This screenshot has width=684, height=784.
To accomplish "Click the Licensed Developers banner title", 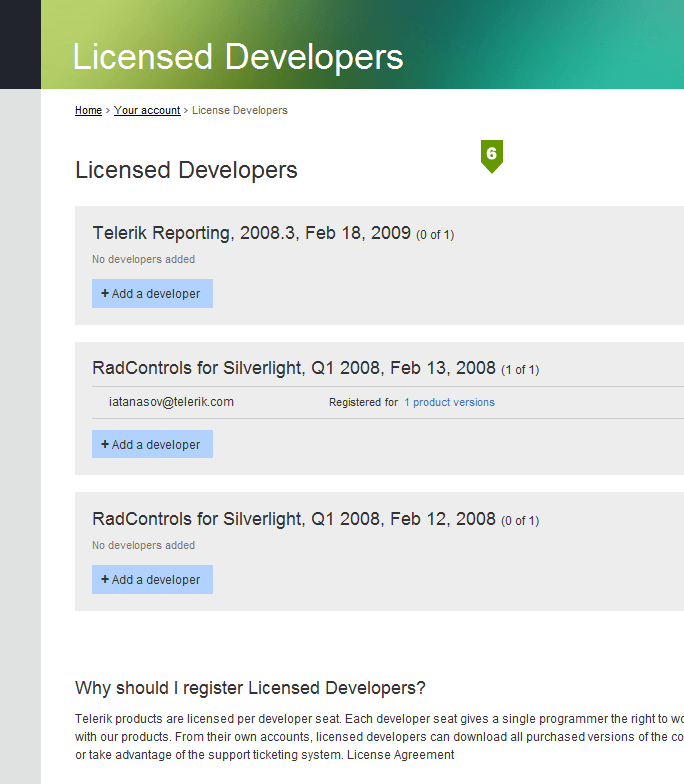I will tap(238, 56).
